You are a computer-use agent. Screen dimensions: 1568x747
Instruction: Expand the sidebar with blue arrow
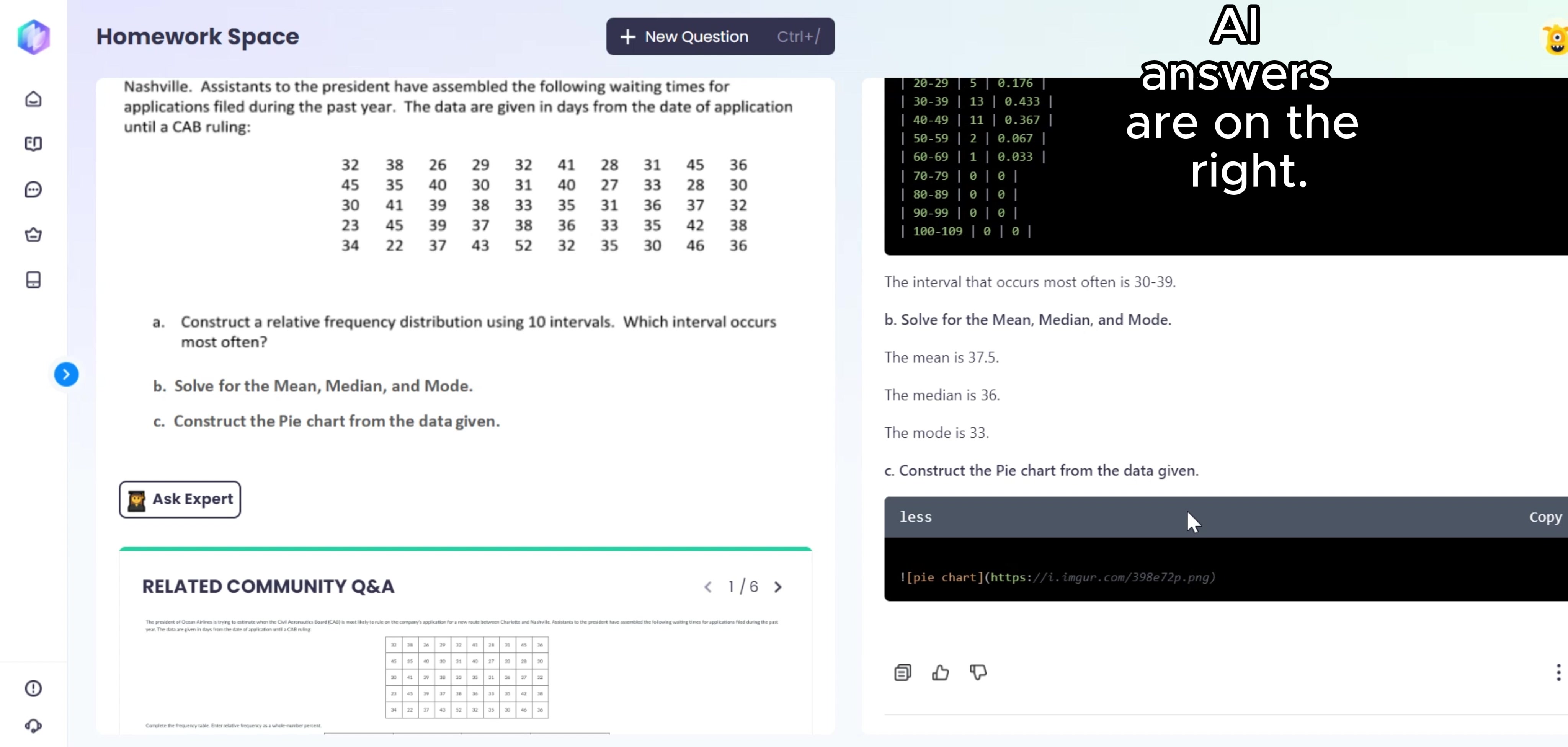66,374
